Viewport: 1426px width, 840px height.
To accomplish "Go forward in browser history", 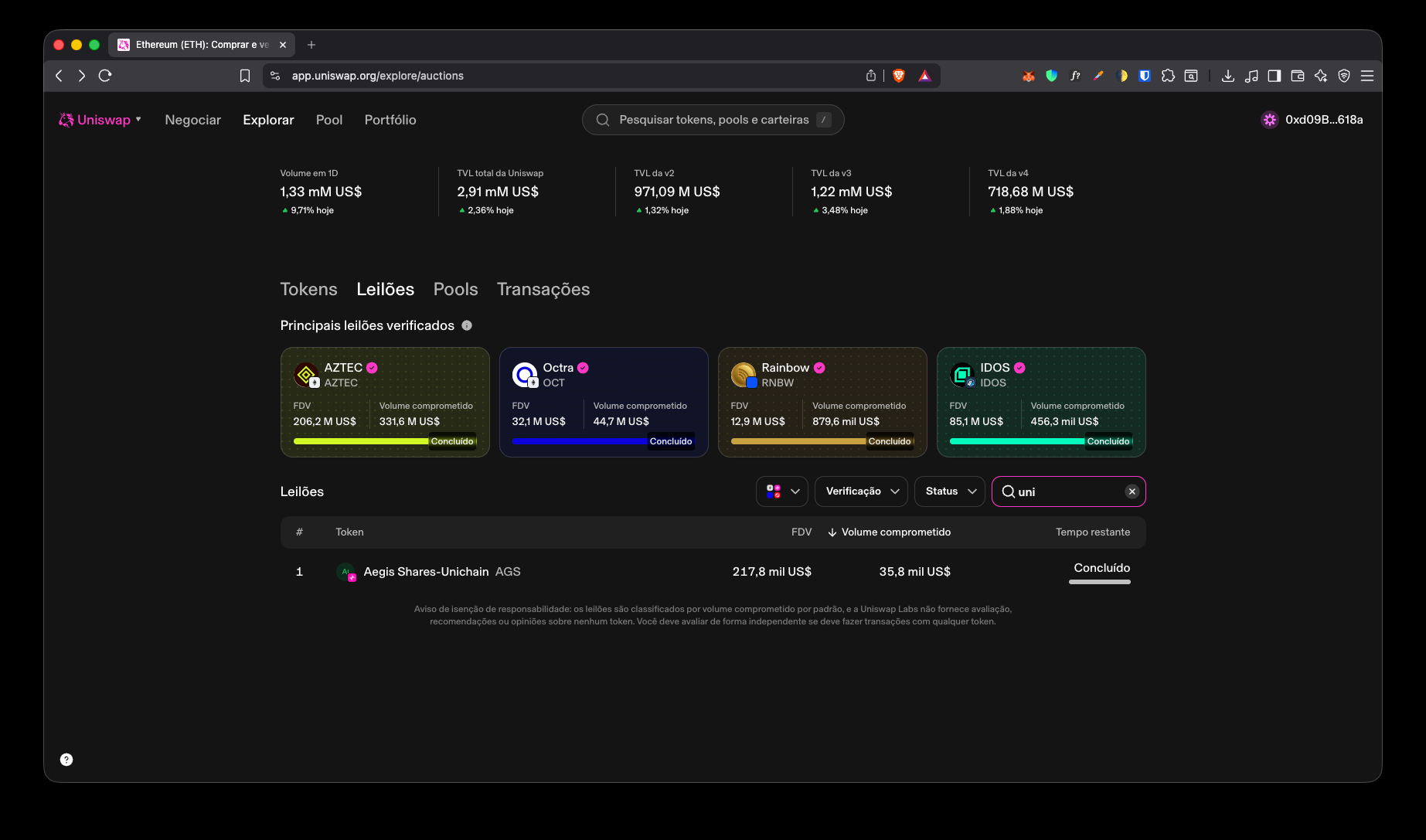I will 82,76.
